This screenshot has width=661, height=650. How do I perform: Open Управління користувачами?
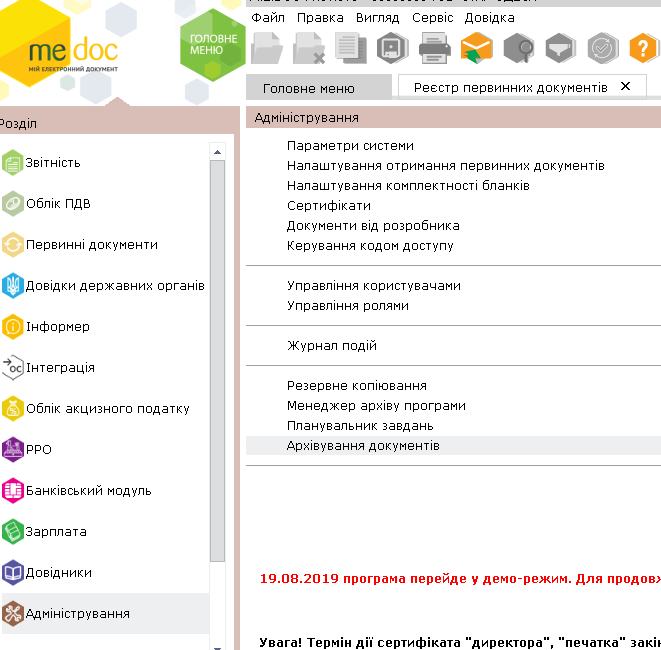click(x=374, y=286)
